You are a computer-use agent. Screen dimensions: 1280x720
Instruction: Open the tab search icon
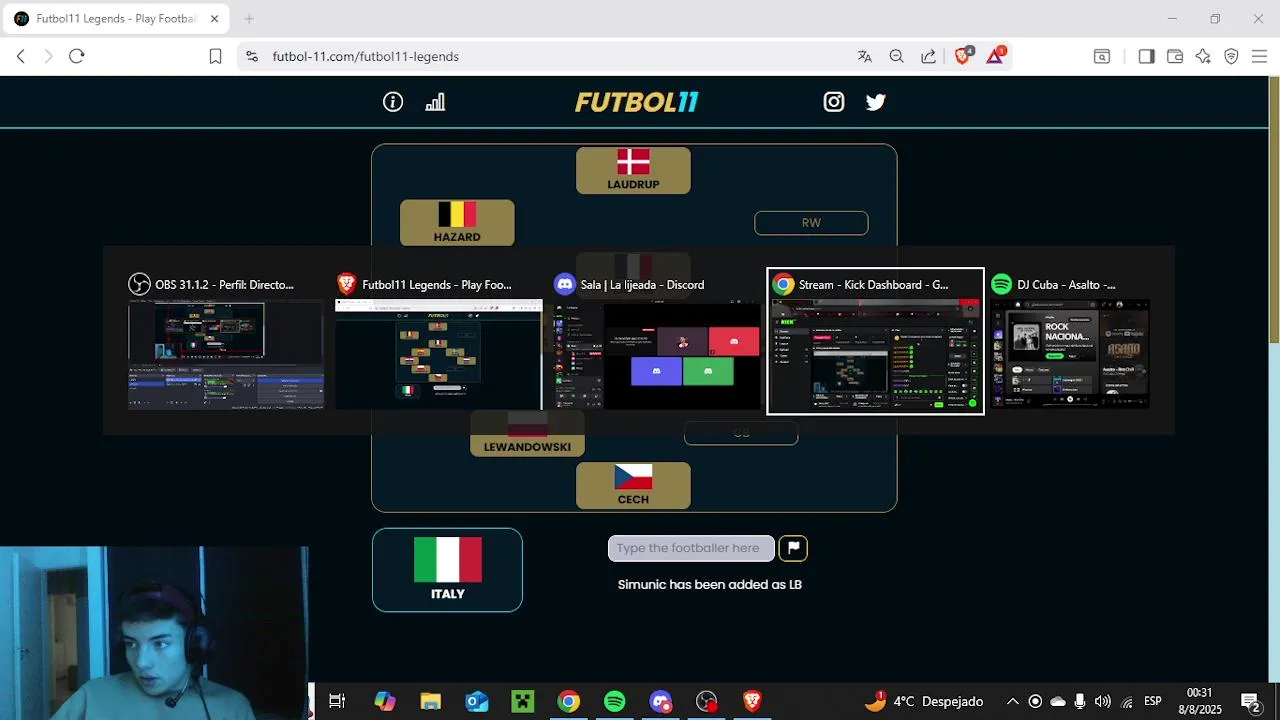[x=1102, y=56]
